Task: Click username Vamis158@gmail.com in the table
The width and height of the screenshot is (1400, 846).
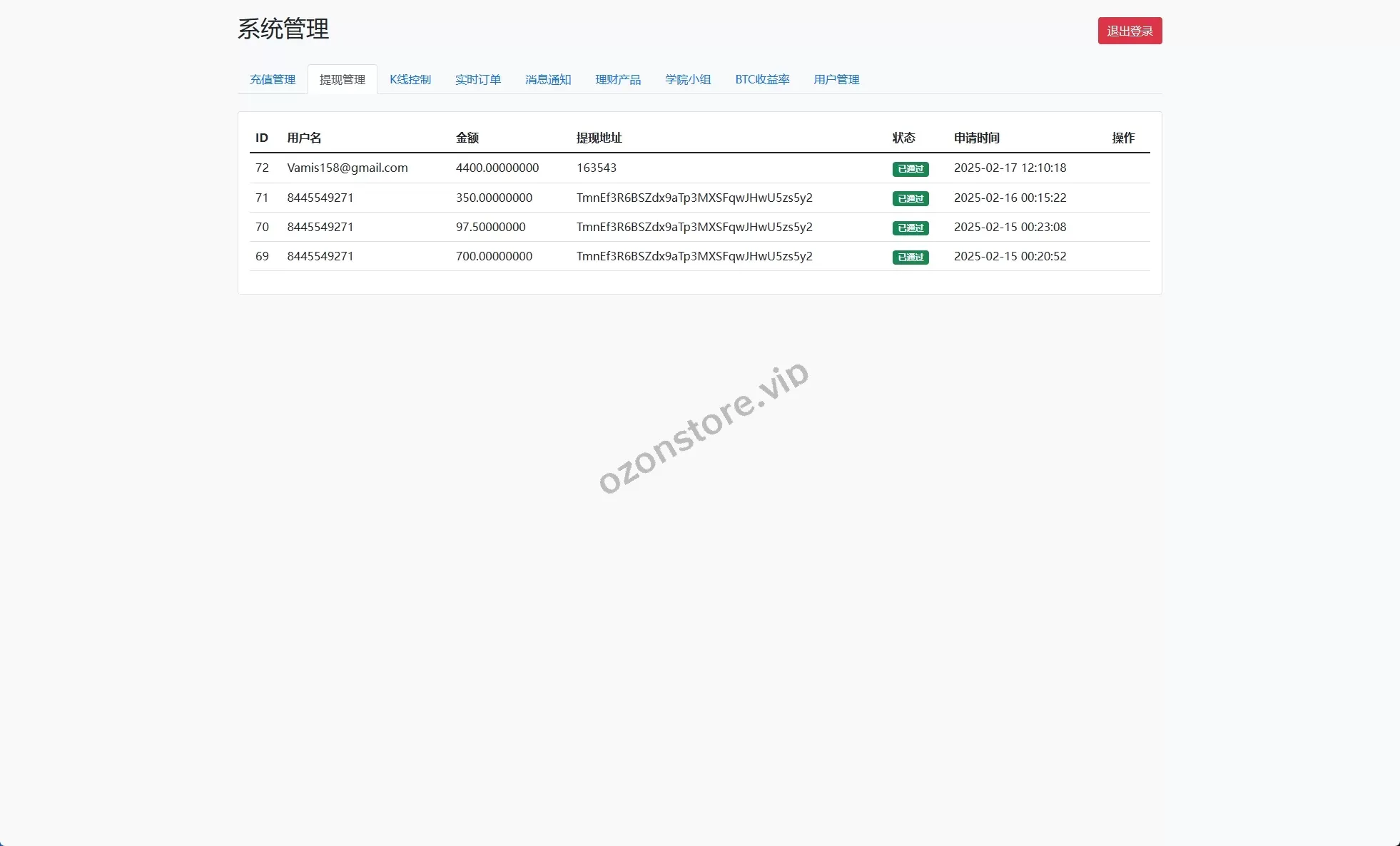Action: coord(347,168)
